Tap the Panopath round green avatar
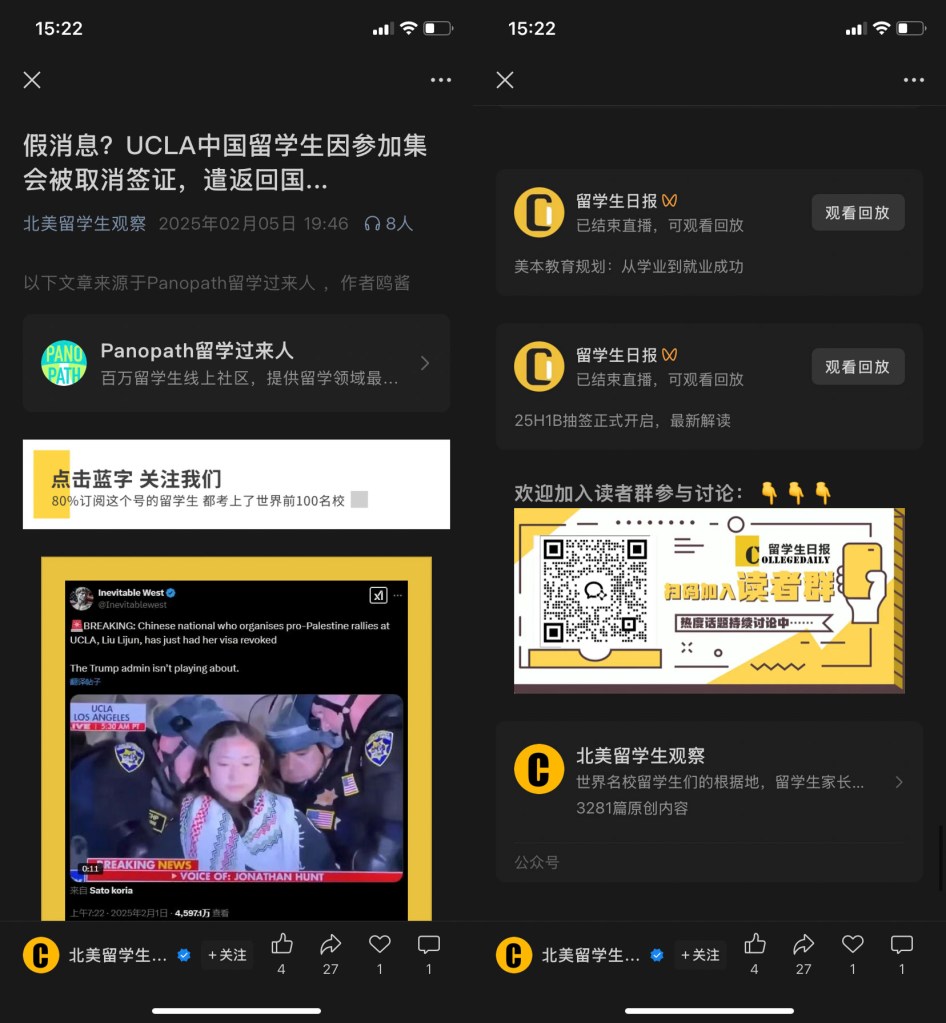 pyautogui.click(x=64, y=363)
